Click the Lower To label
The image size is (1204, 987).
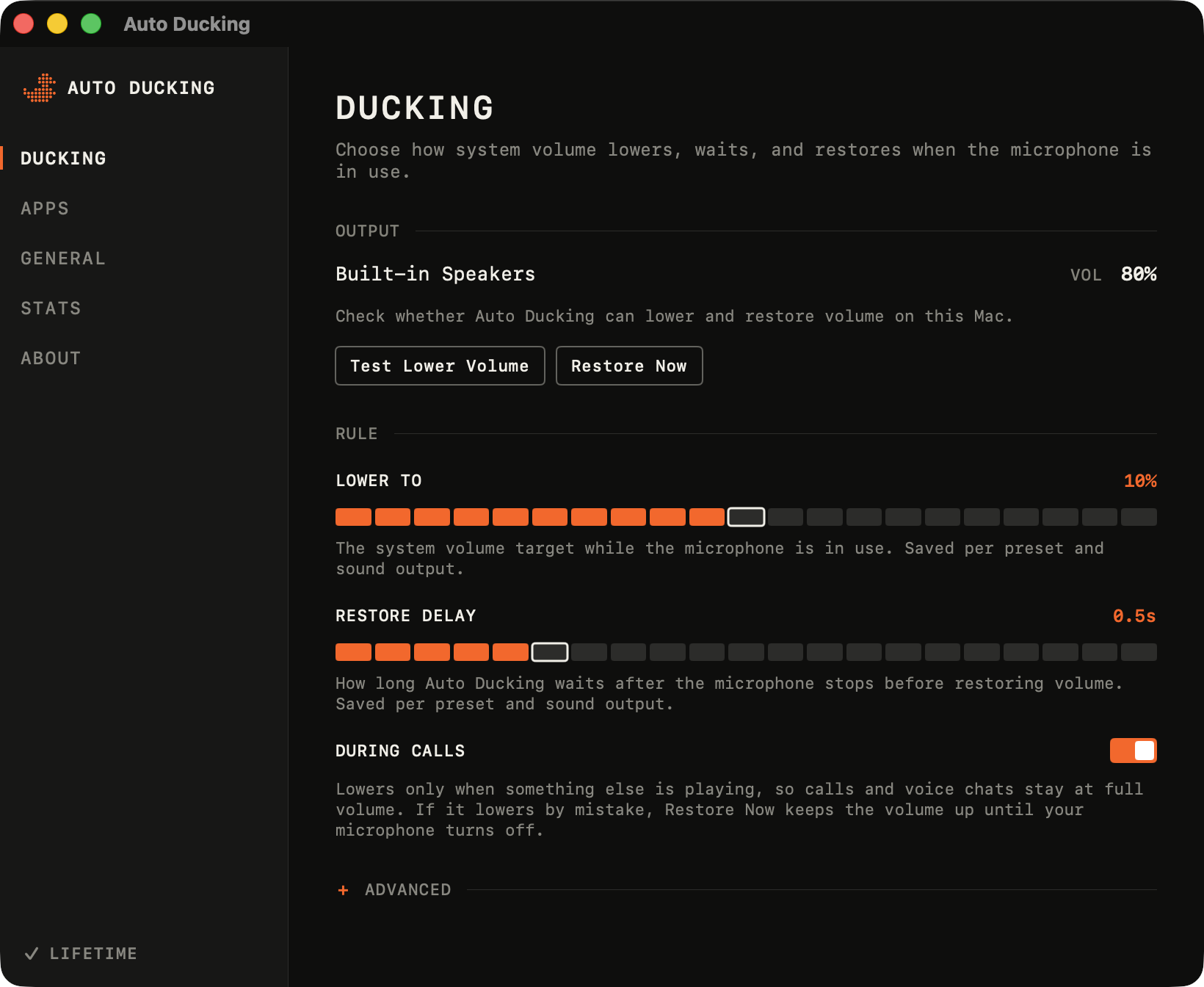point(379,480)
